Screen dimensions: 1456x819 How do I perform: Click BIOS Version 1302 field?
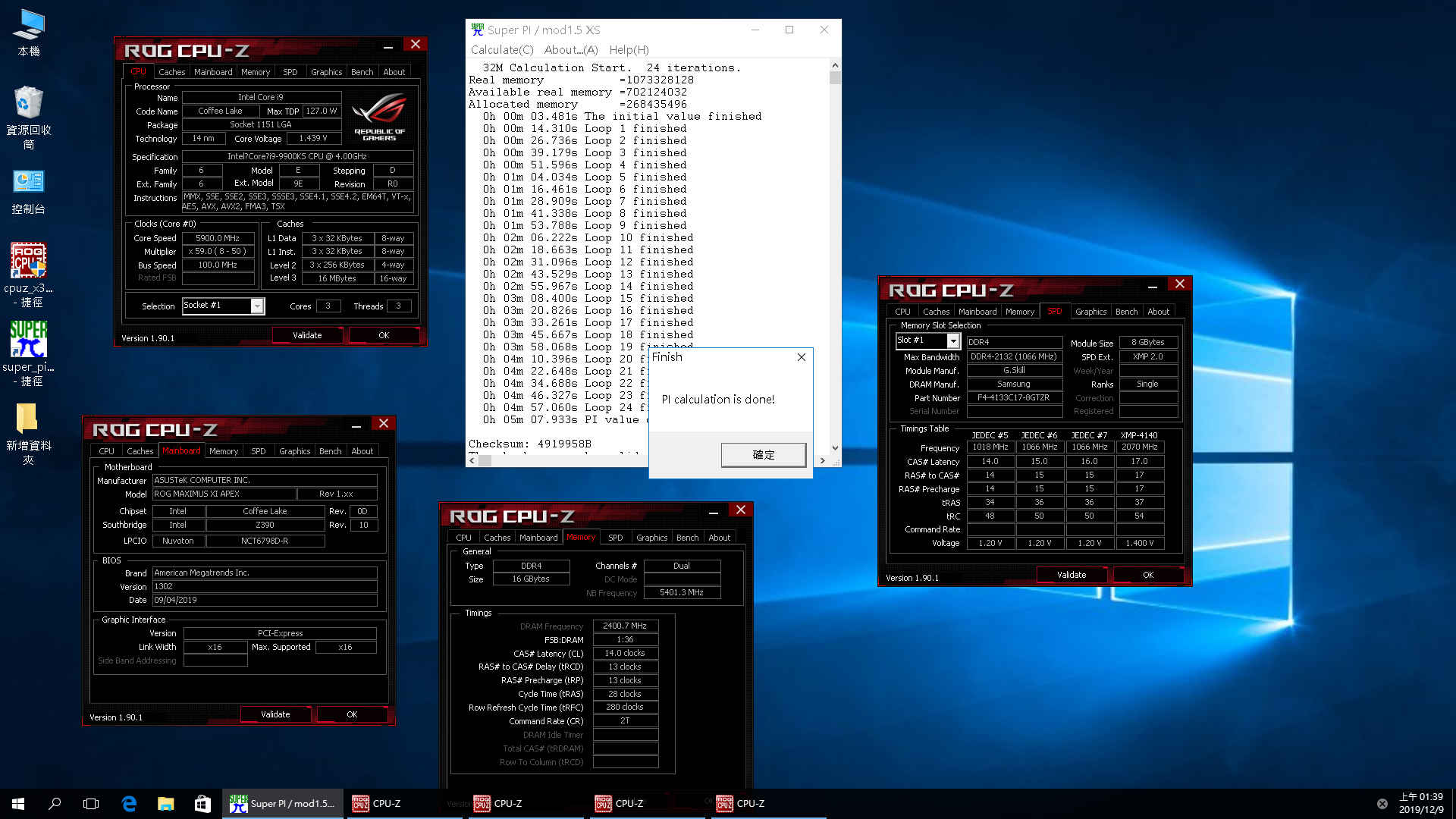pos(265,587)
